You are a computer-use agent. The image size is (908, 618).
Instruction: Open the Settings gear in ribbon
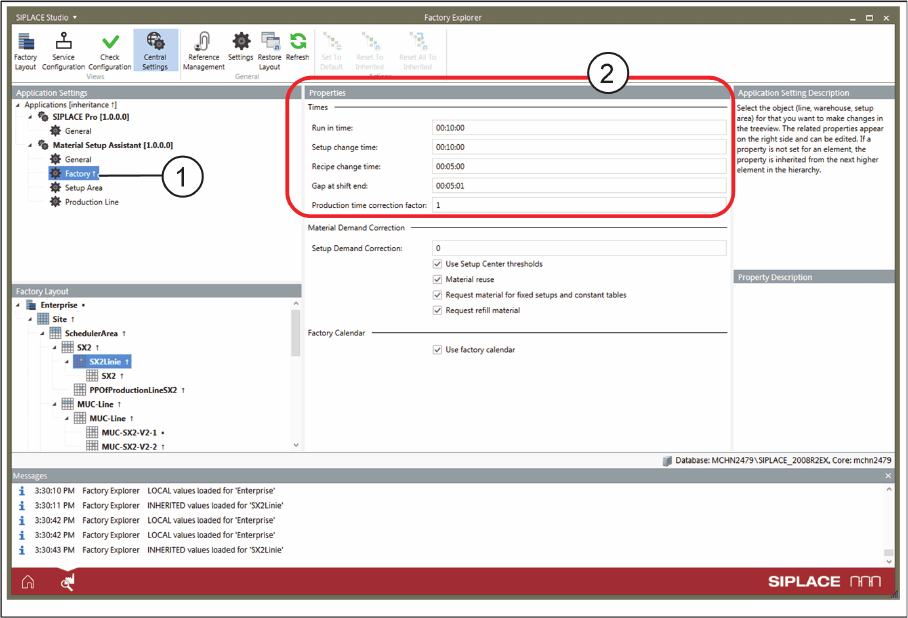(241, 46)
